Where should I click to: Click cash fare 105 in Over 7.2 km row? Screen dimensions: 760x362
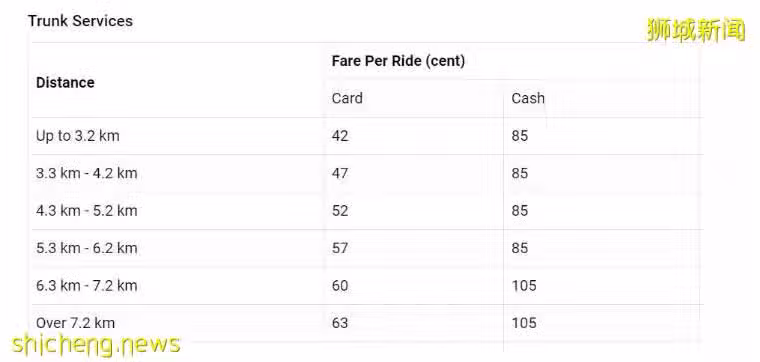[524, 323]
